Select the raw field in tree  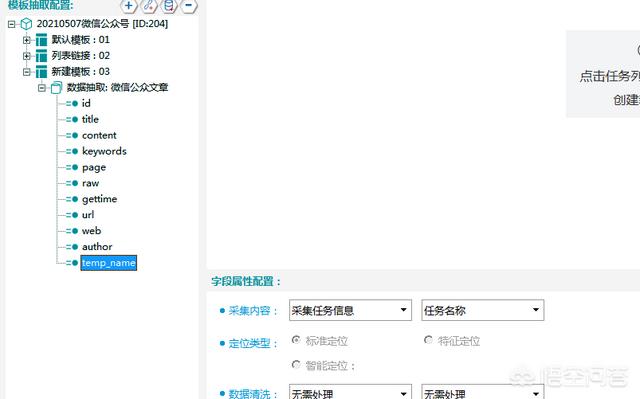(x=90, y=183)
